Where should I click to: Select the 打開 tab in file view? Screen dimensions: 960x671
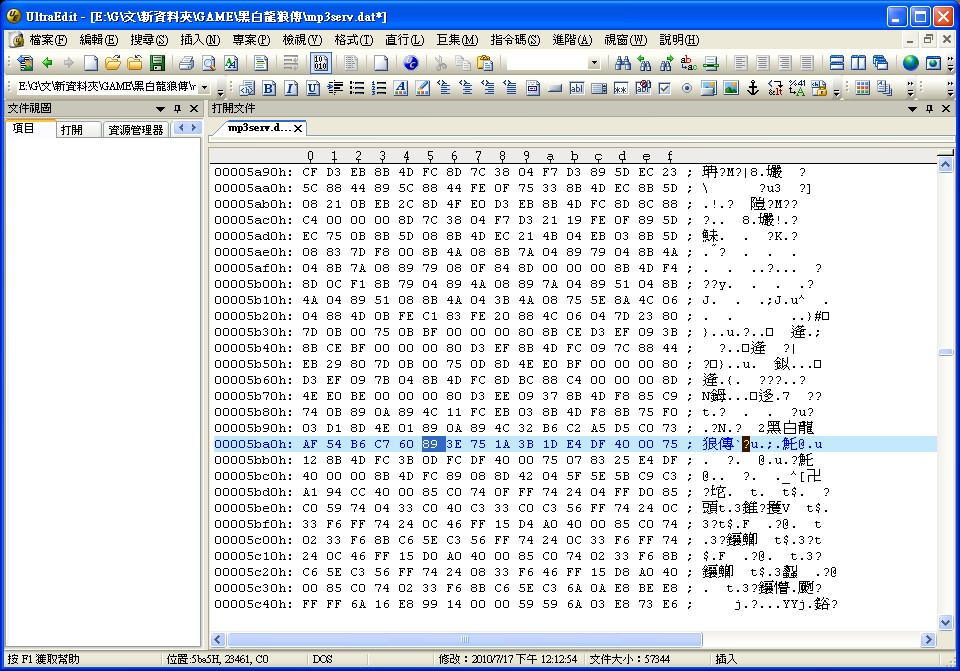click(72, 130)
